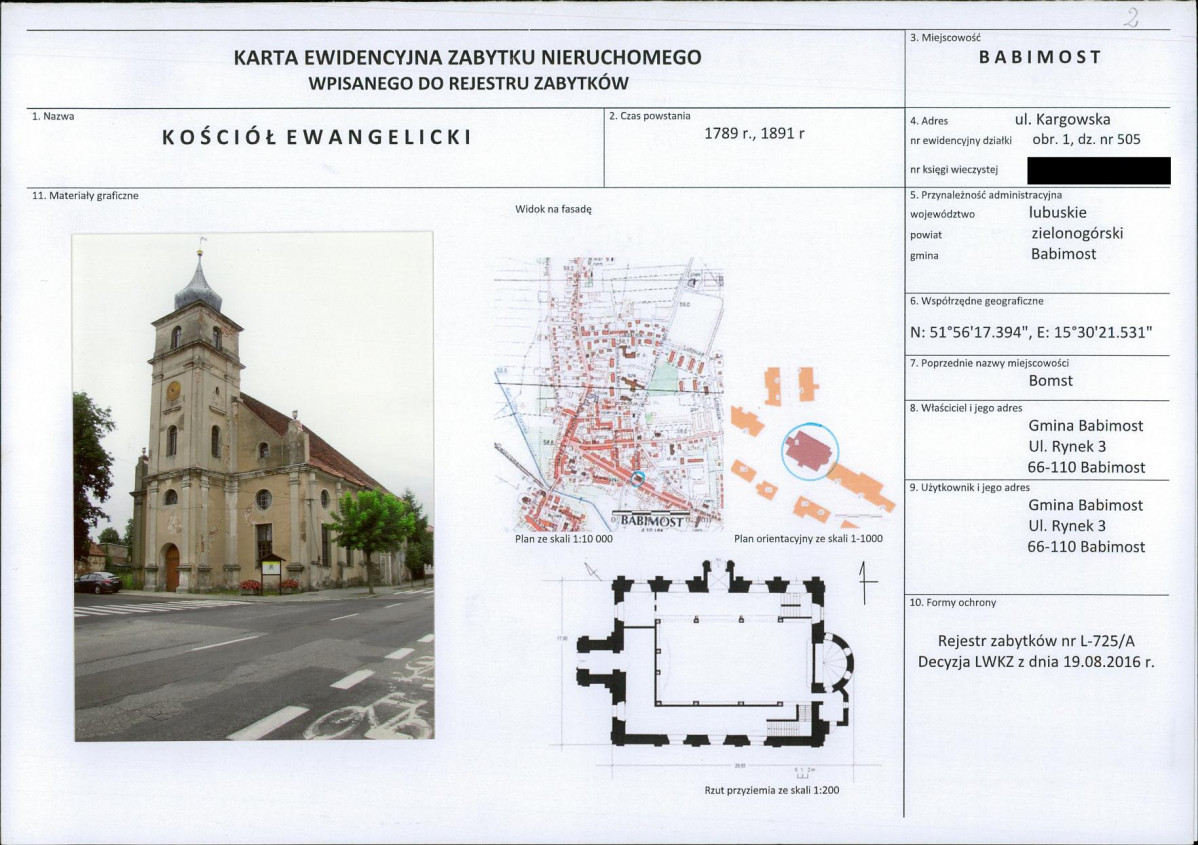The image size is (1198, 845).
Task: Click Gmina Babimost under owner section
Action: 1086,426
